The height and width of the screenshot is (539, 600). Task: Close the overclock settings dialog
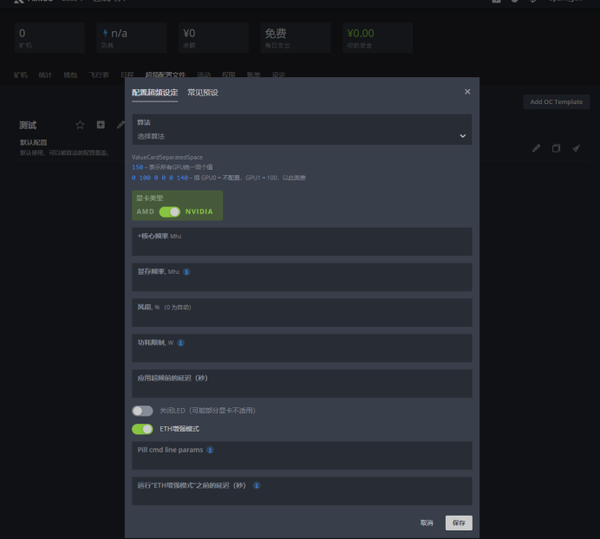(x=467, y=92)
